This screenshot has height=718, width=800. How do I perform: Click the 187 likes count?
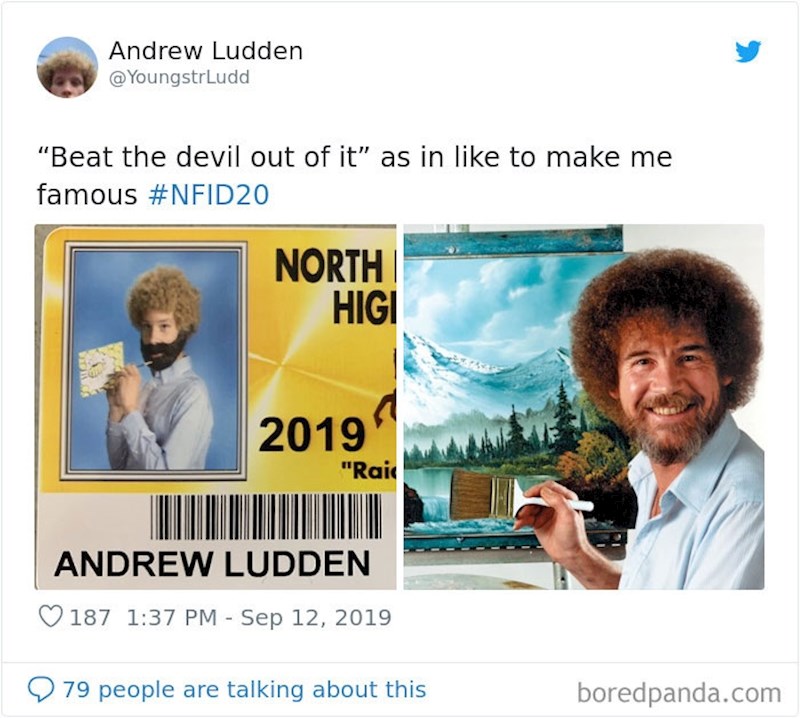[90, 617]
